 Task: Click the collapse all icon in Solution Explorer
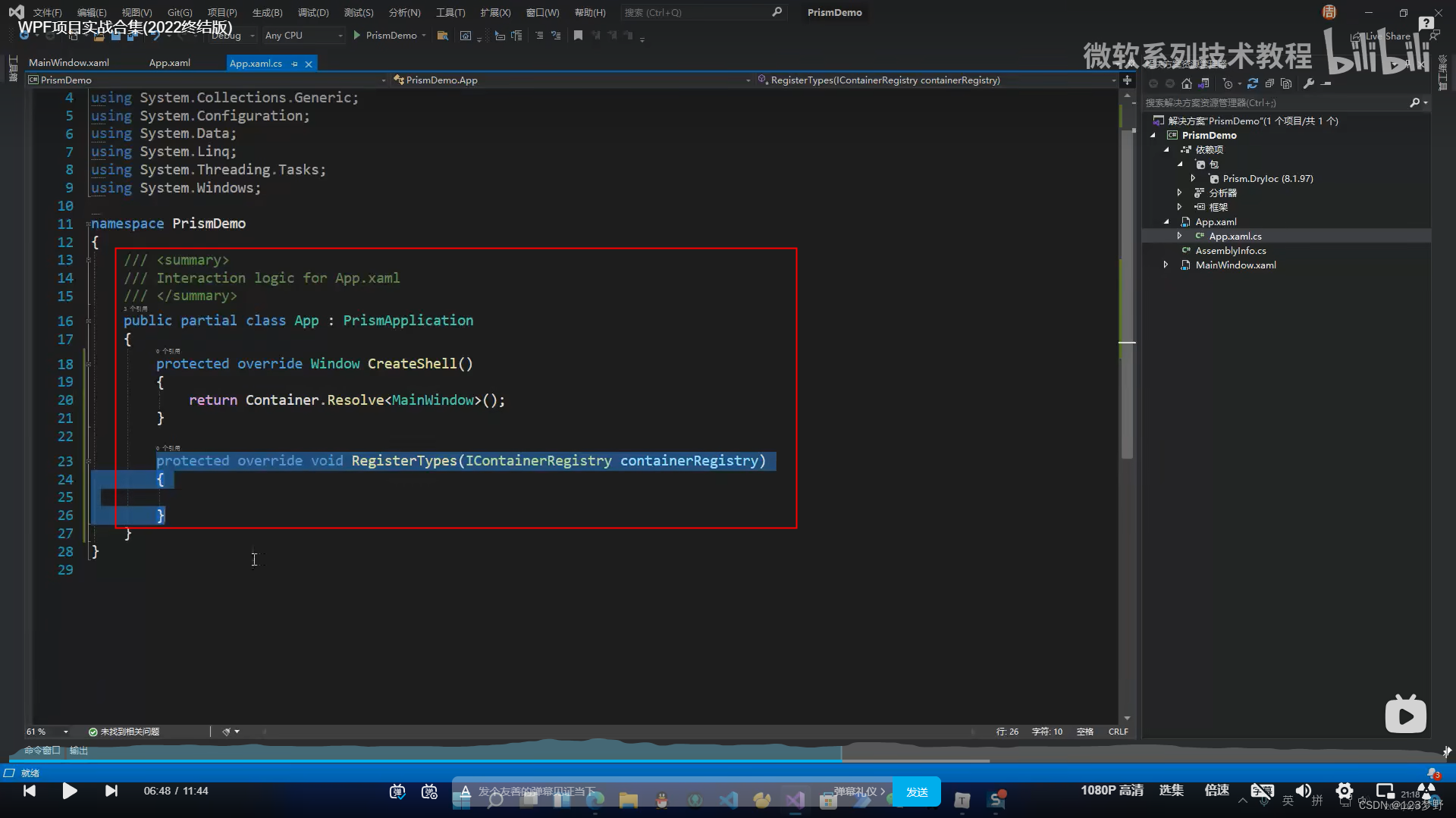(x=1269, y=83)
